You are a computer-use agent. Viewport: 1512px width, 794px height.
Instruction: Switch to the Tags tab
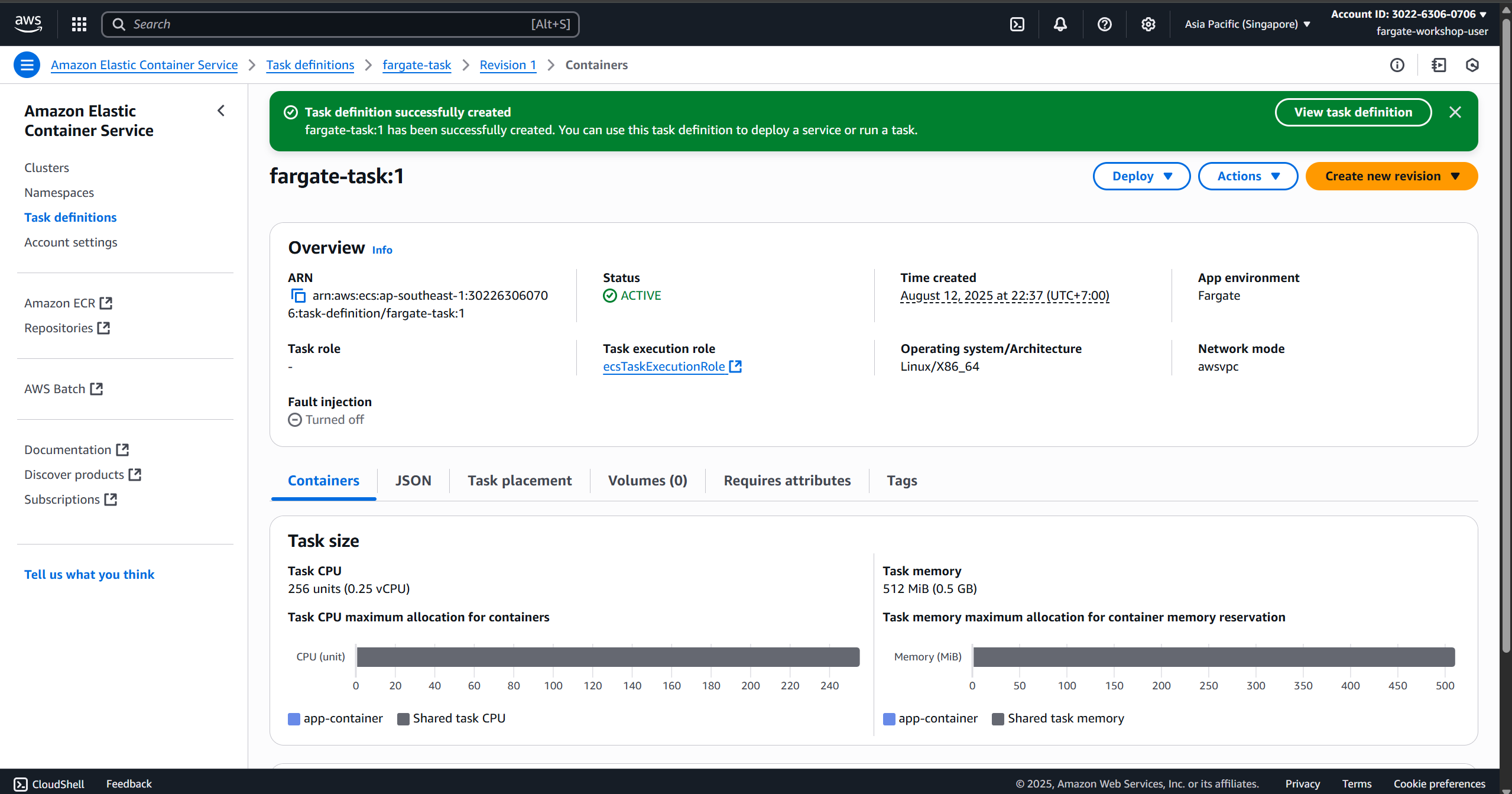point(902,481)
